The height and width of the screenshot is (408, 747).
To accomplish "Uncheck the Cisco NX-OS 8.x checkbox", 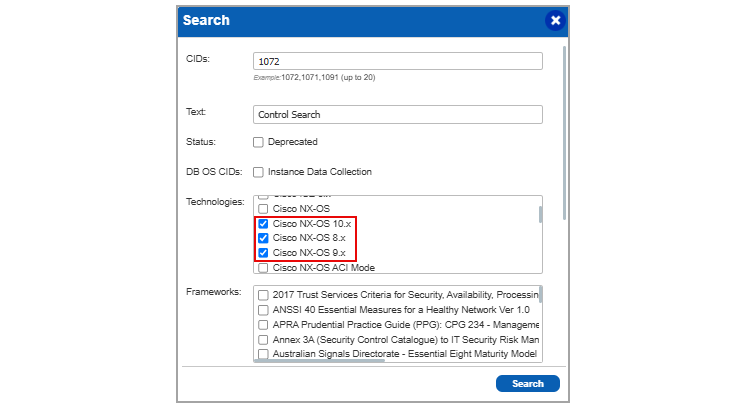I will pyautogui.click(x=263, y=238).
